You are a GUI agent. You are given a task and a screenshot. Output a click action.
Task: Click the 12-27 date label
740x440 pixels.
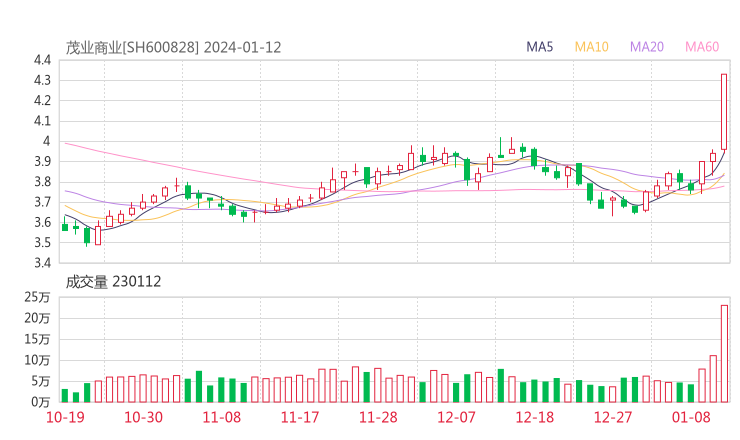click(x=613, y=417)
